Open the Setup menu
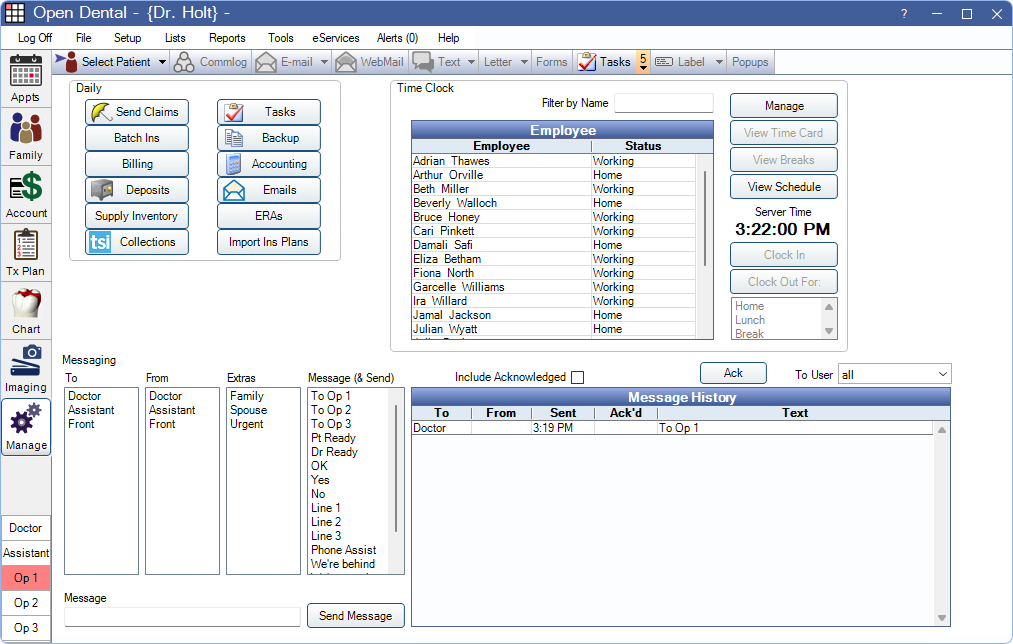The height and width of the screenshot is (644, 1013). [127, 38]
